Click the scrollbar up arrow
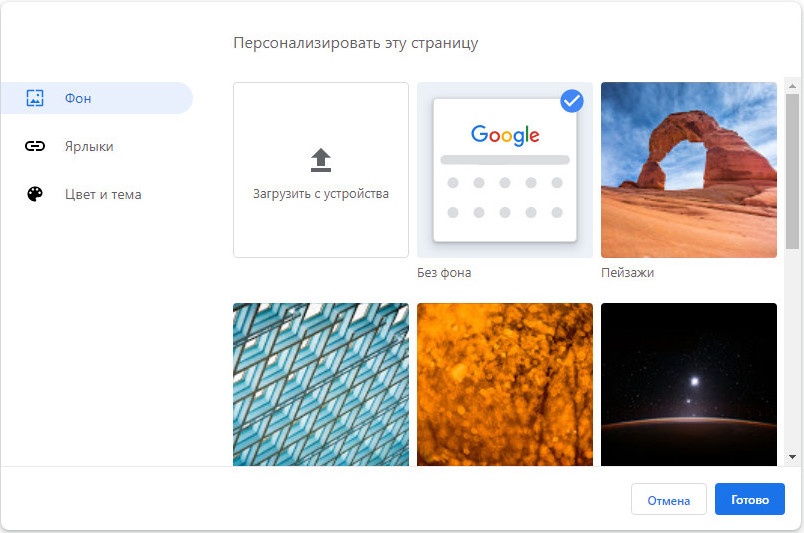Viewport: 804px width, 533px height. [792, 86]
